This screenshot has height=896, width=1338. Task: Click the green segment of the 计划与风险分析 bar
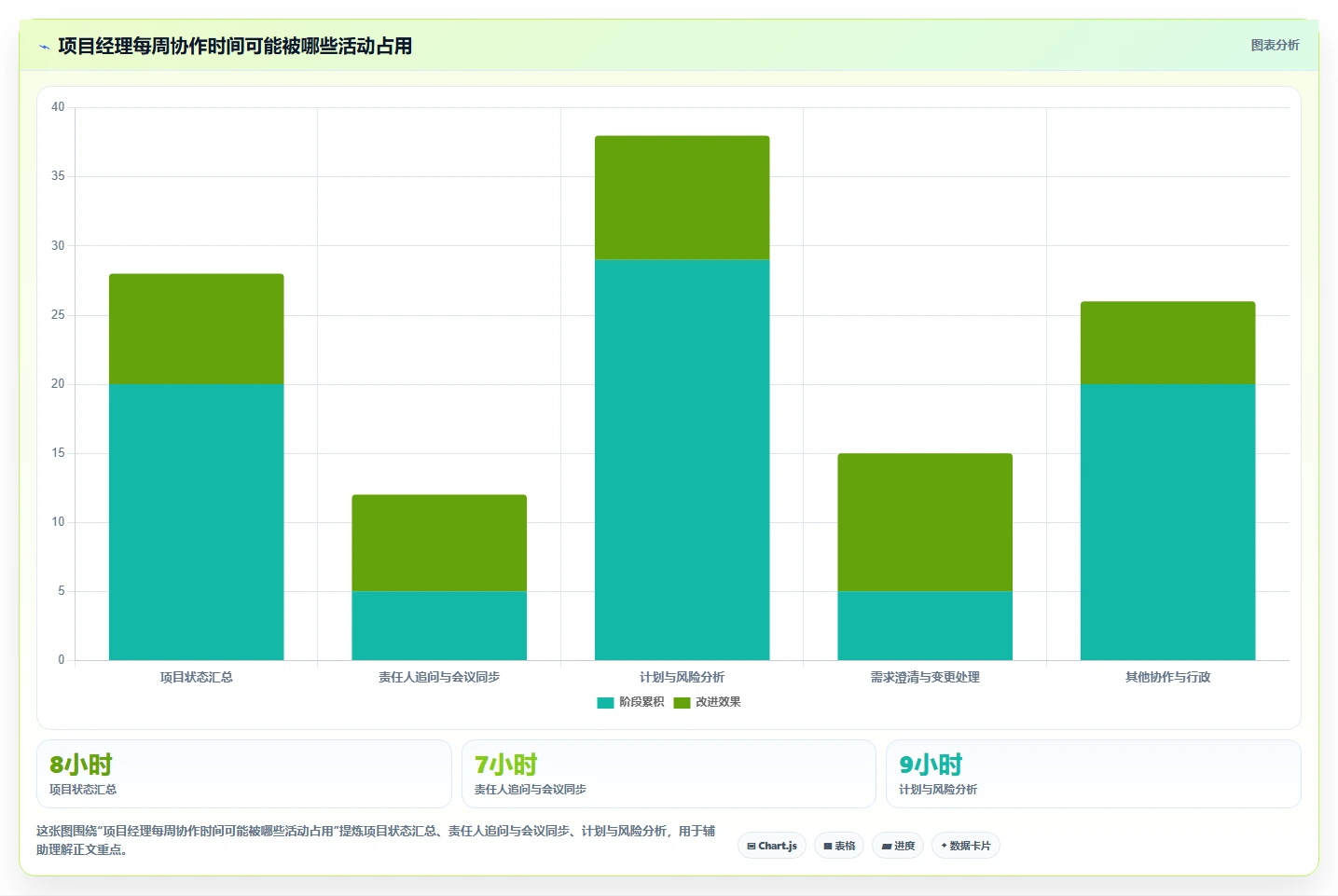coord(683,198)
